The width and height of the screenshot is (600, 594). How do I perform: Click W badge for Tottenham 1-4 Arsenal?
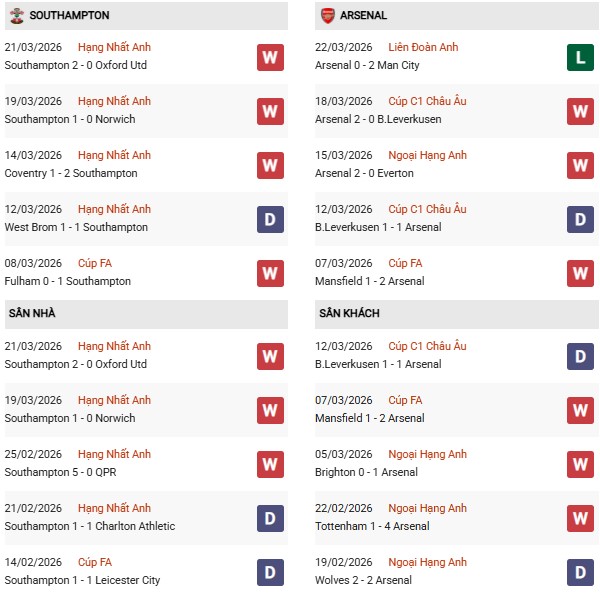point(580,518)
